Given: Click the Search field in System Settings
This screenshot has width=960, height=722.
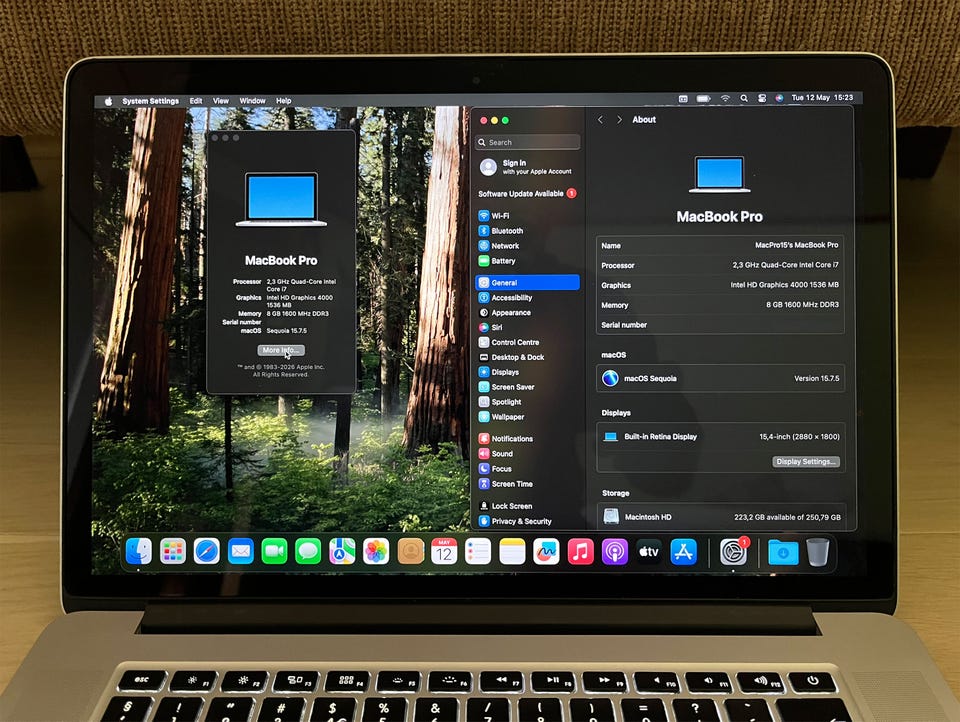Looking at the screenshot, I should coord(527,142).
